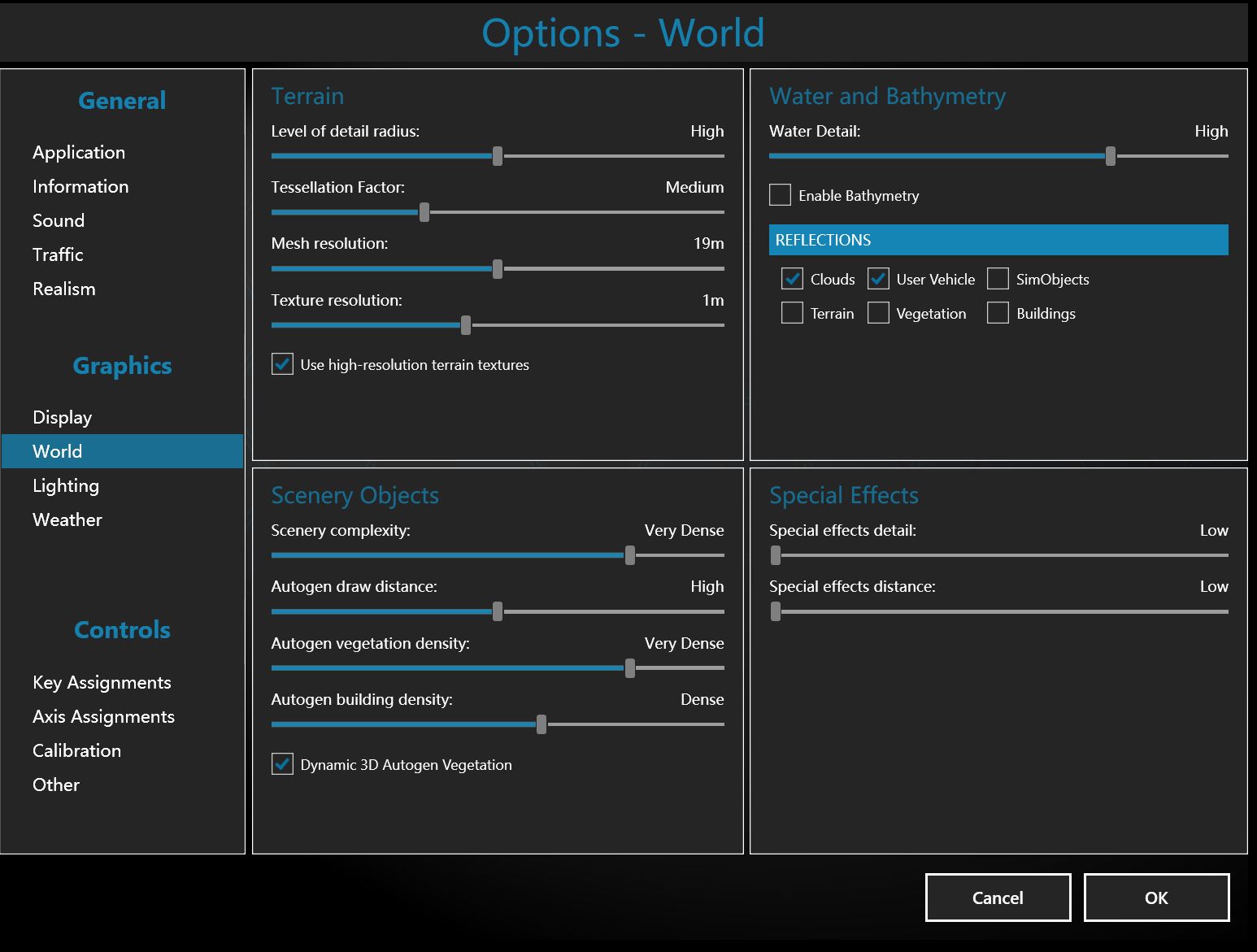
Task: Click Cancel to discard changes
Action: click(998, 898)
